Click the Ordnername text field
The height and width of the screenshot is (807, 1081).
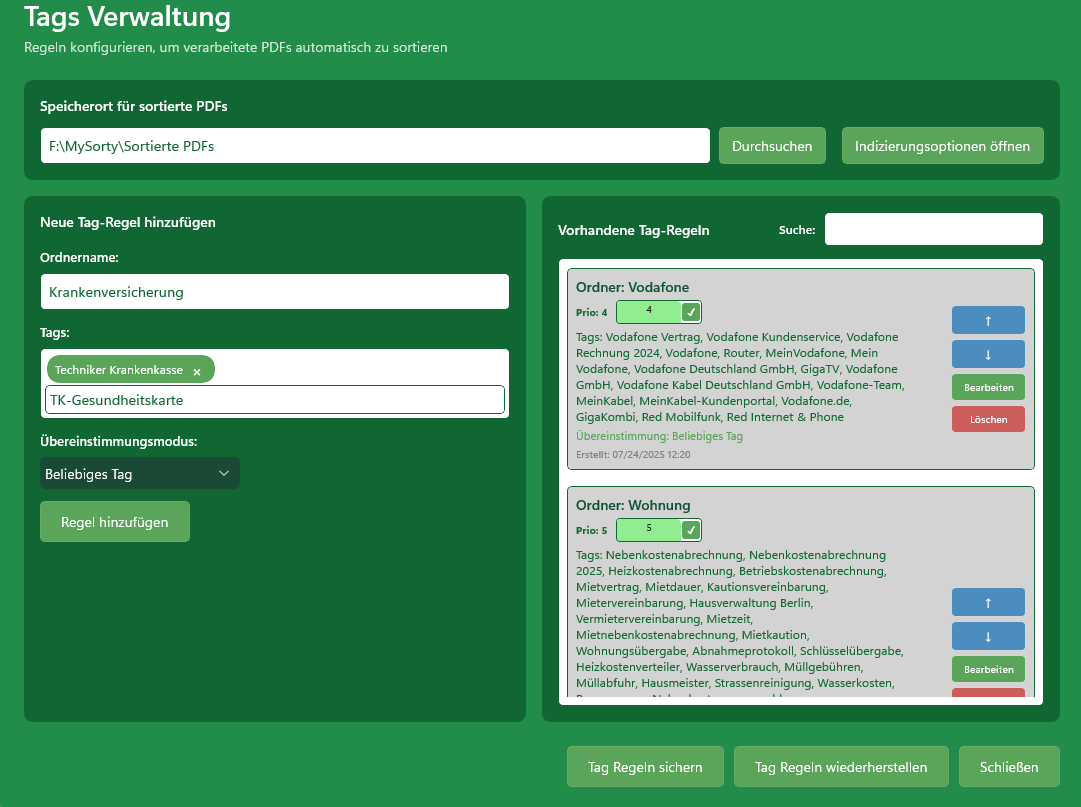[274, 292]
